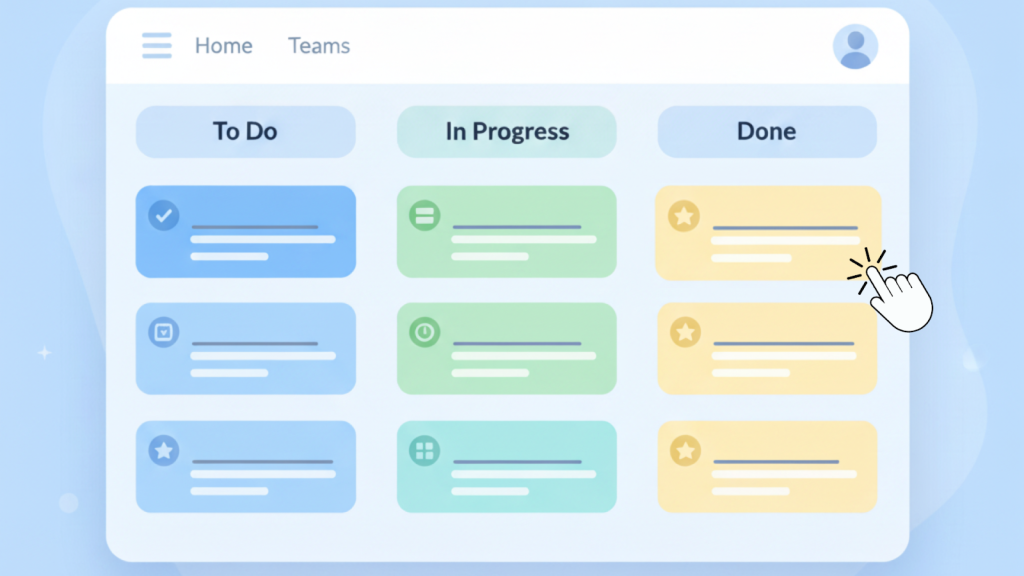Select the In Progress column header

[x=507, y=131]
